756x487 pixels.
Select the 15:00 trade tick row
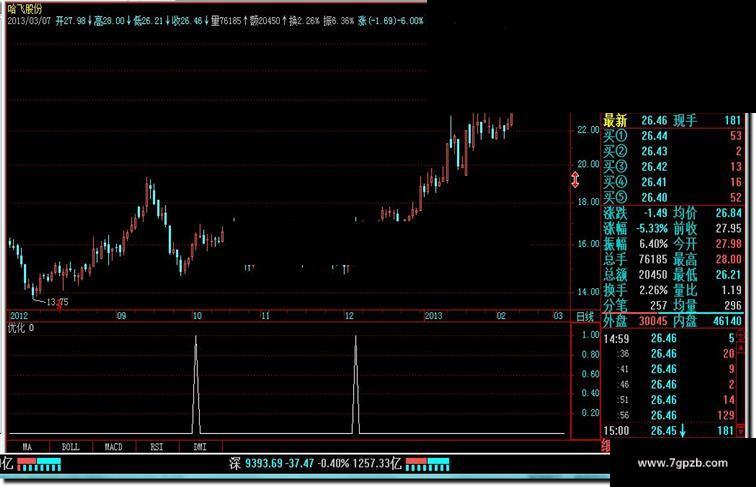(x=670, y=431)
